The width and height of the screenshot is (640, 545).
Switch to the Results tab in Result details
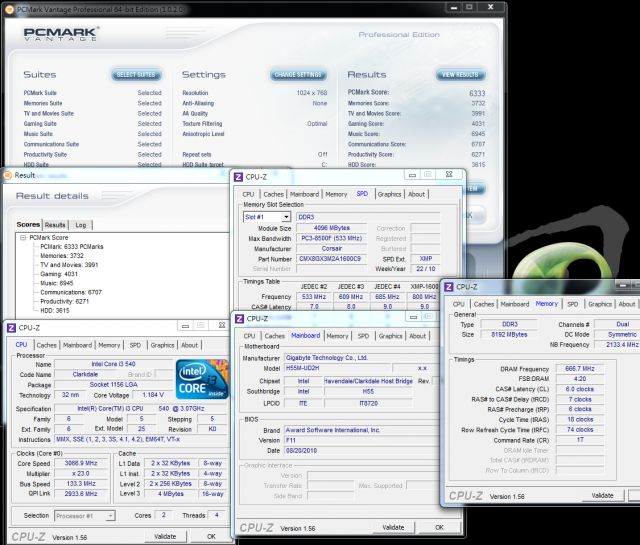coord(55,225)
